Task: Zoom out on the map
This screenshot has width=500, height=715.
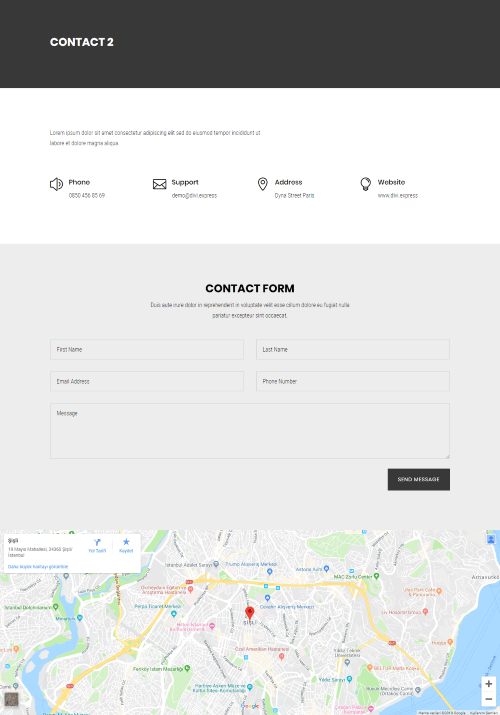Action: click(489, 699)
